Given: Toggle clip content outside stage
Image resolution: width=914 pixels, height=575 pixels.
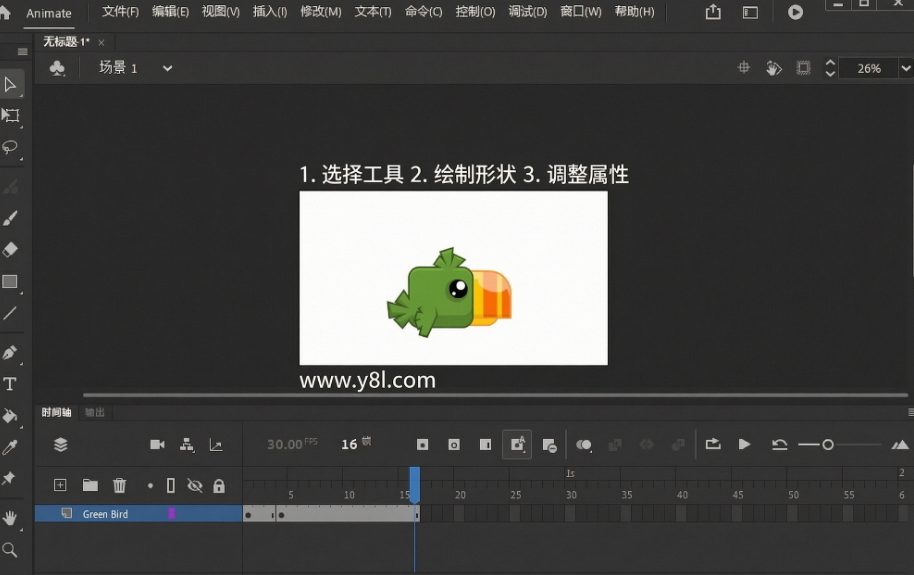Looking at the screenshot, I should (803, 68).
